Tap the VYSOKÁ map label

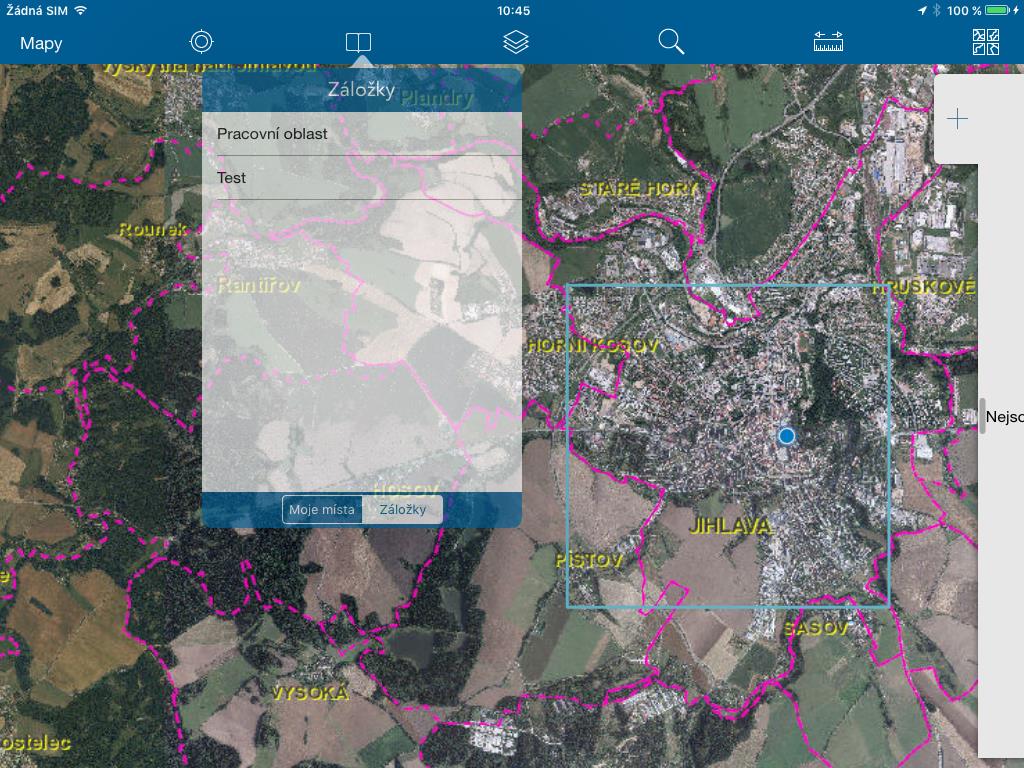coord(311,693)
